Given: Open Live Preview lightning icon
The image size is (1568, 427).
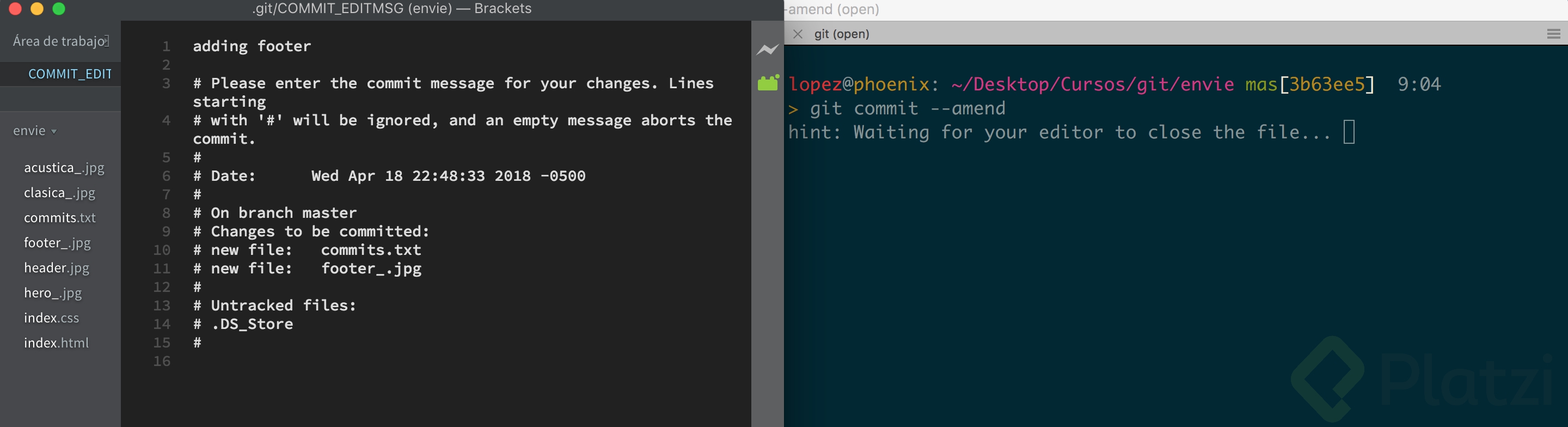Looking at the screenshot, I should pyautogui.click(x=768, y=50).
